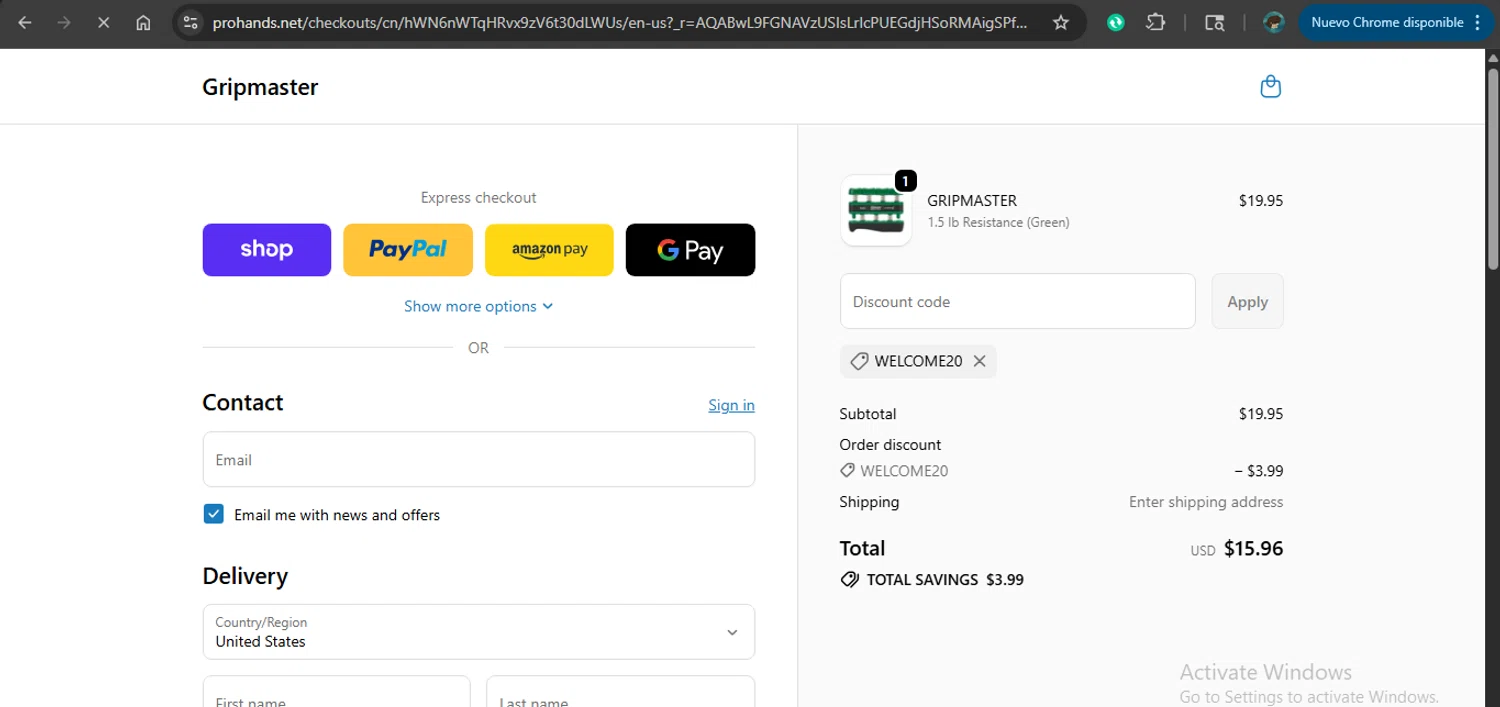Click the Contact heading

click(x=243, y=402)
